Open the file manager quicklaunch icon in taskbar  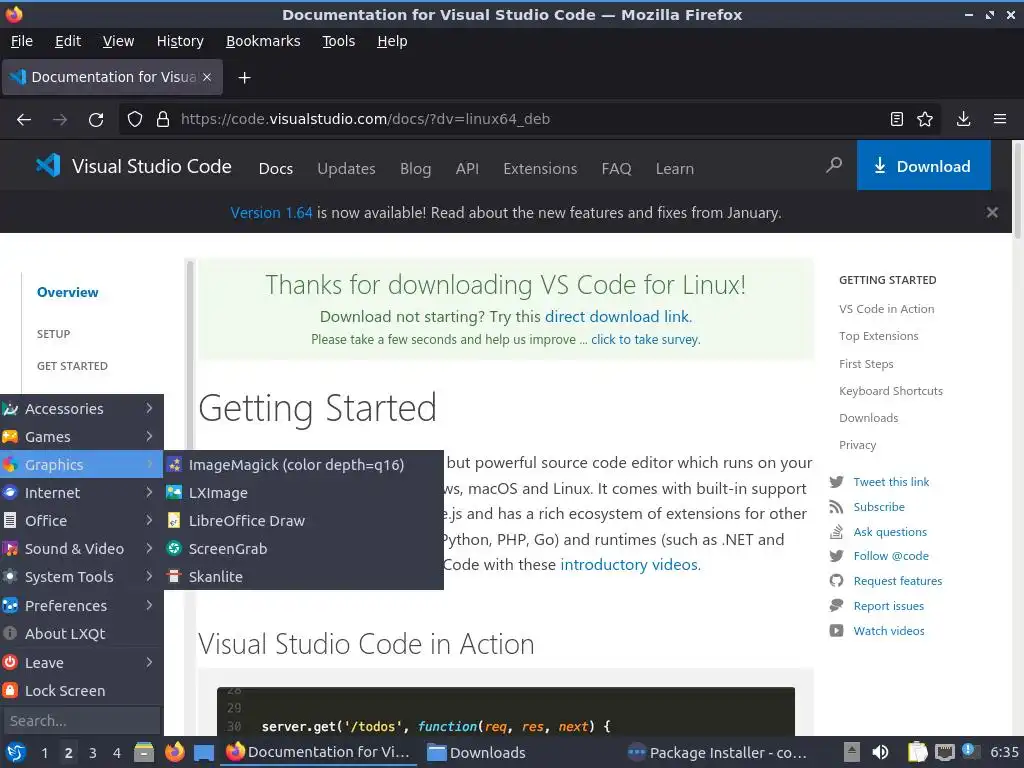144,752
